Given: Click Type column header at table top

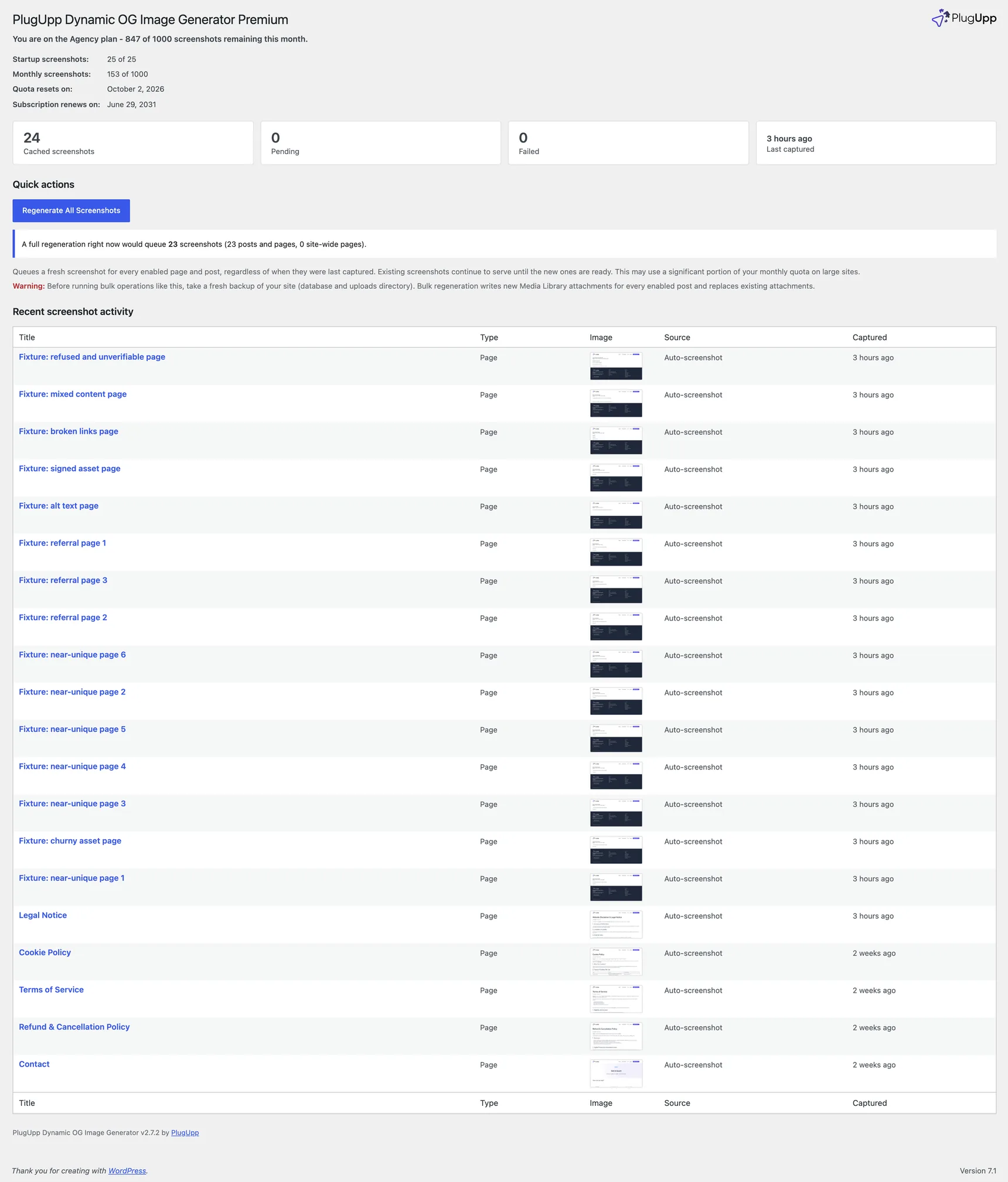Looking at the screenshot, I should pos(489,337).
